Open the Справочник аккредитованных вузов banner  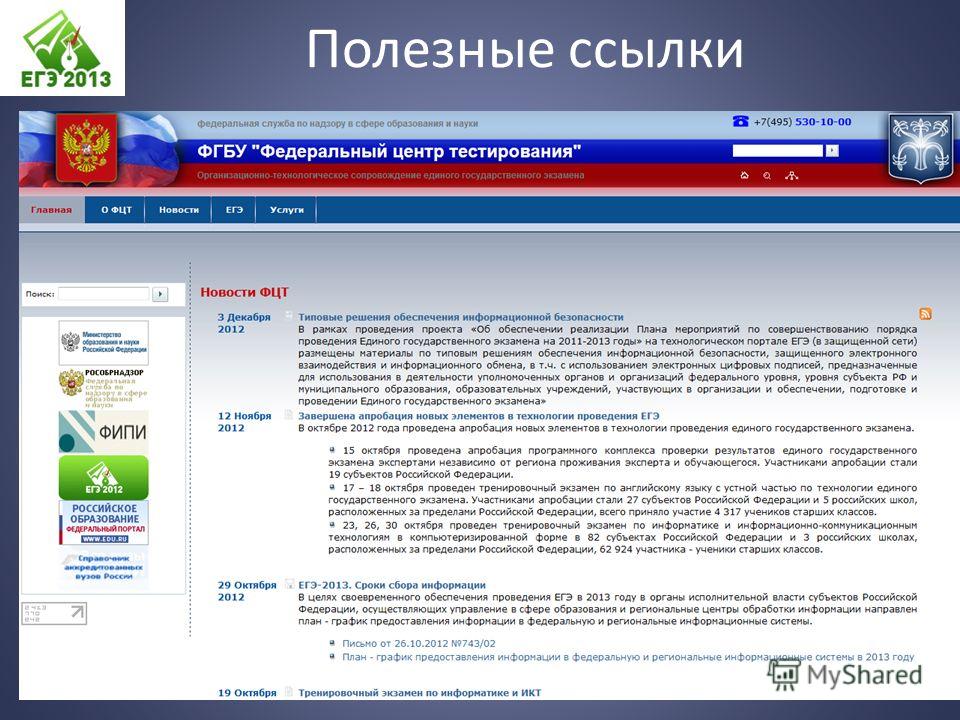coord(103,568)
